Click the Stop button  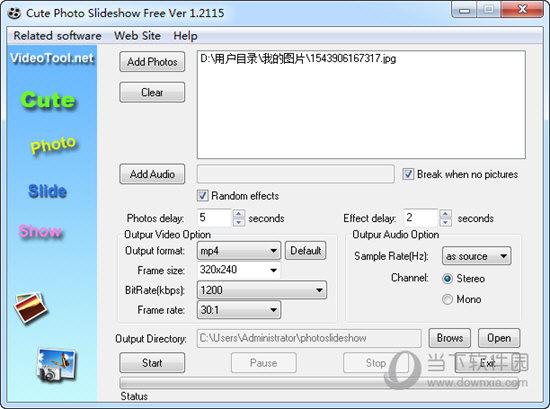376,363
